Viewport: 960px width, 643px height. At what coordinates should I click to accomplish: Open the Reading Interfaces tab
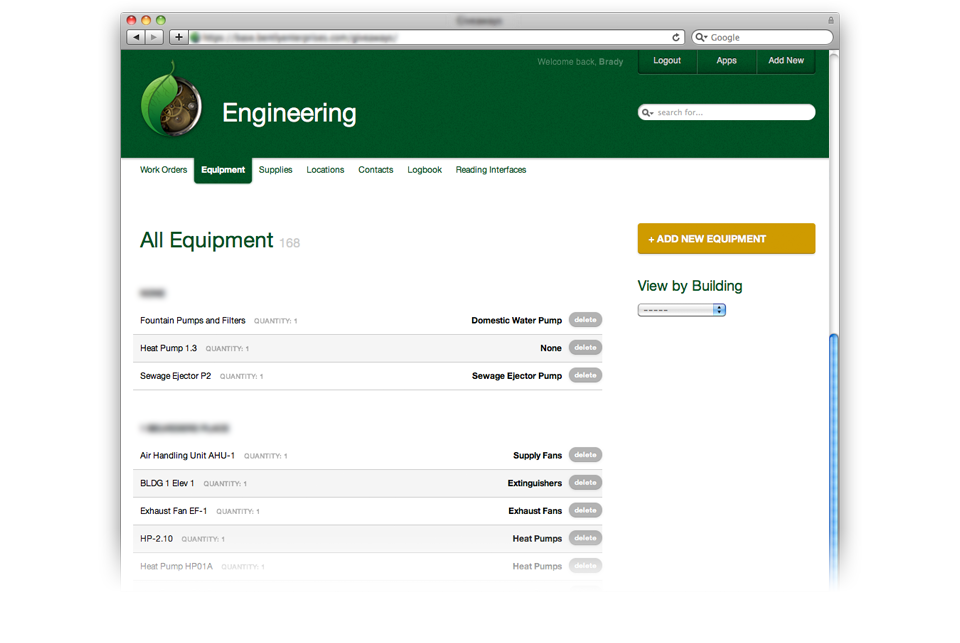491,170
